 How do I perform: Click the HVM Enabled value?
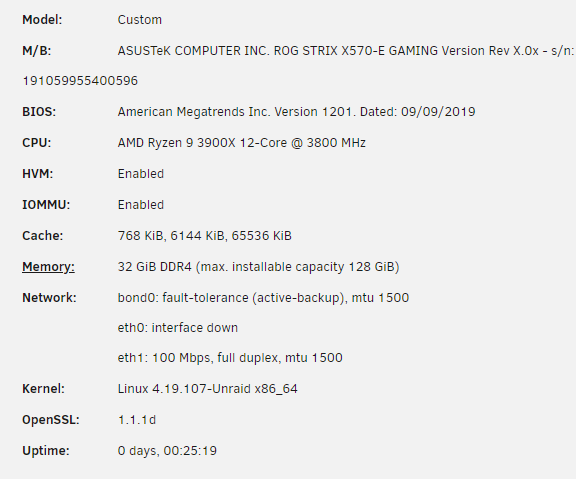(141, 174)
